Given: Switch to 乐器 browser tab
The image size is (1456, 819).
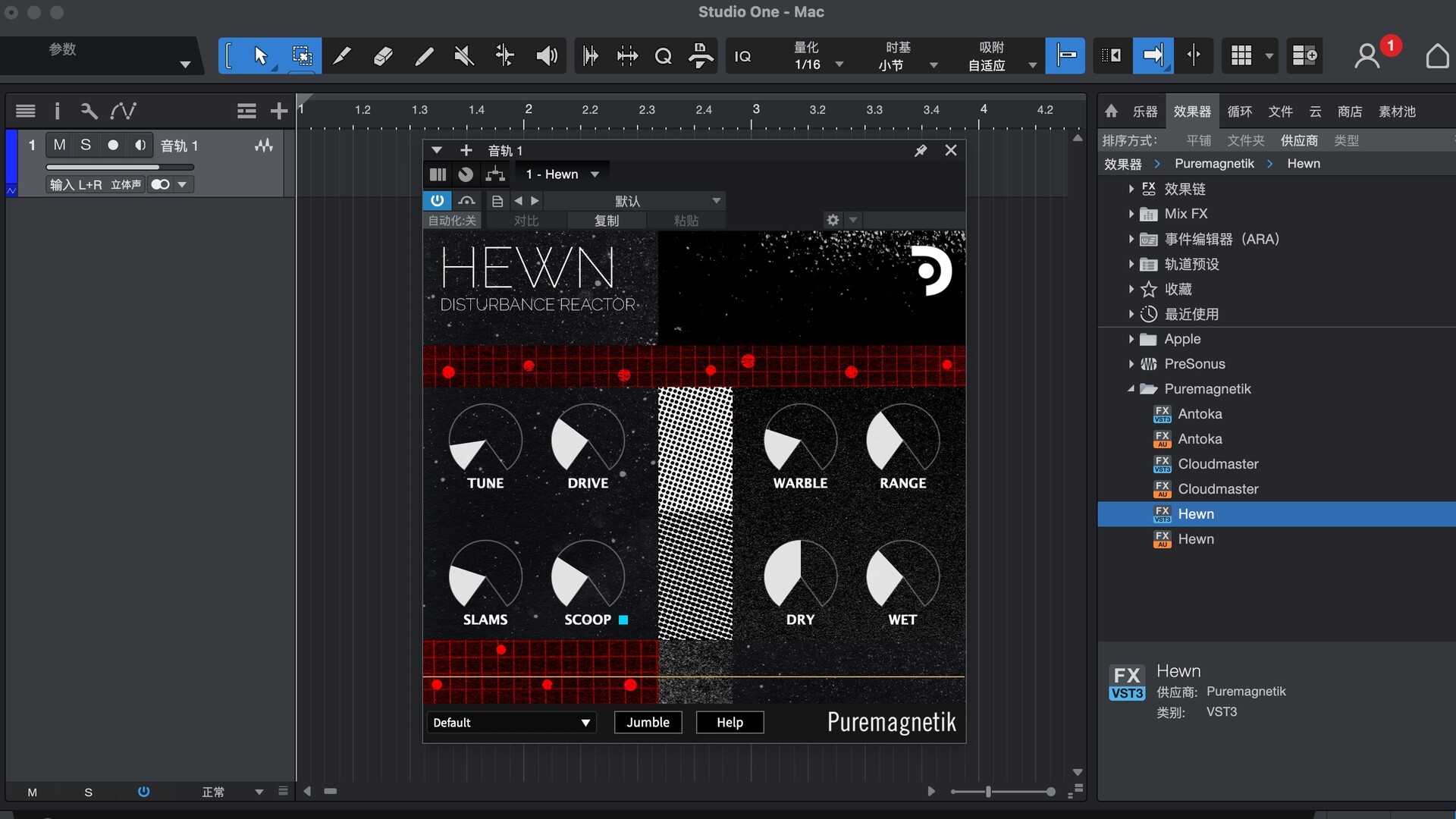Looking at the screenshot, I should [1145, 111].
